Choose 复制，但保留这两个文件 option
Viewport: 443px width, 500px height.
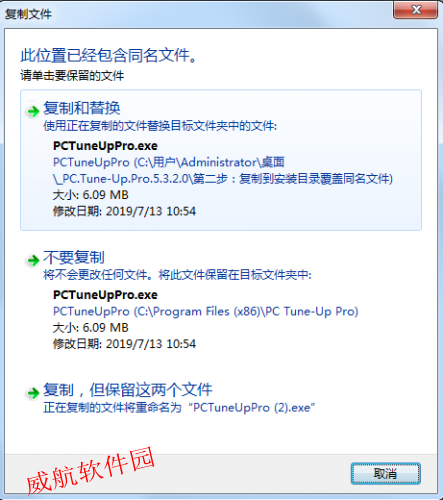pos(128,390)
